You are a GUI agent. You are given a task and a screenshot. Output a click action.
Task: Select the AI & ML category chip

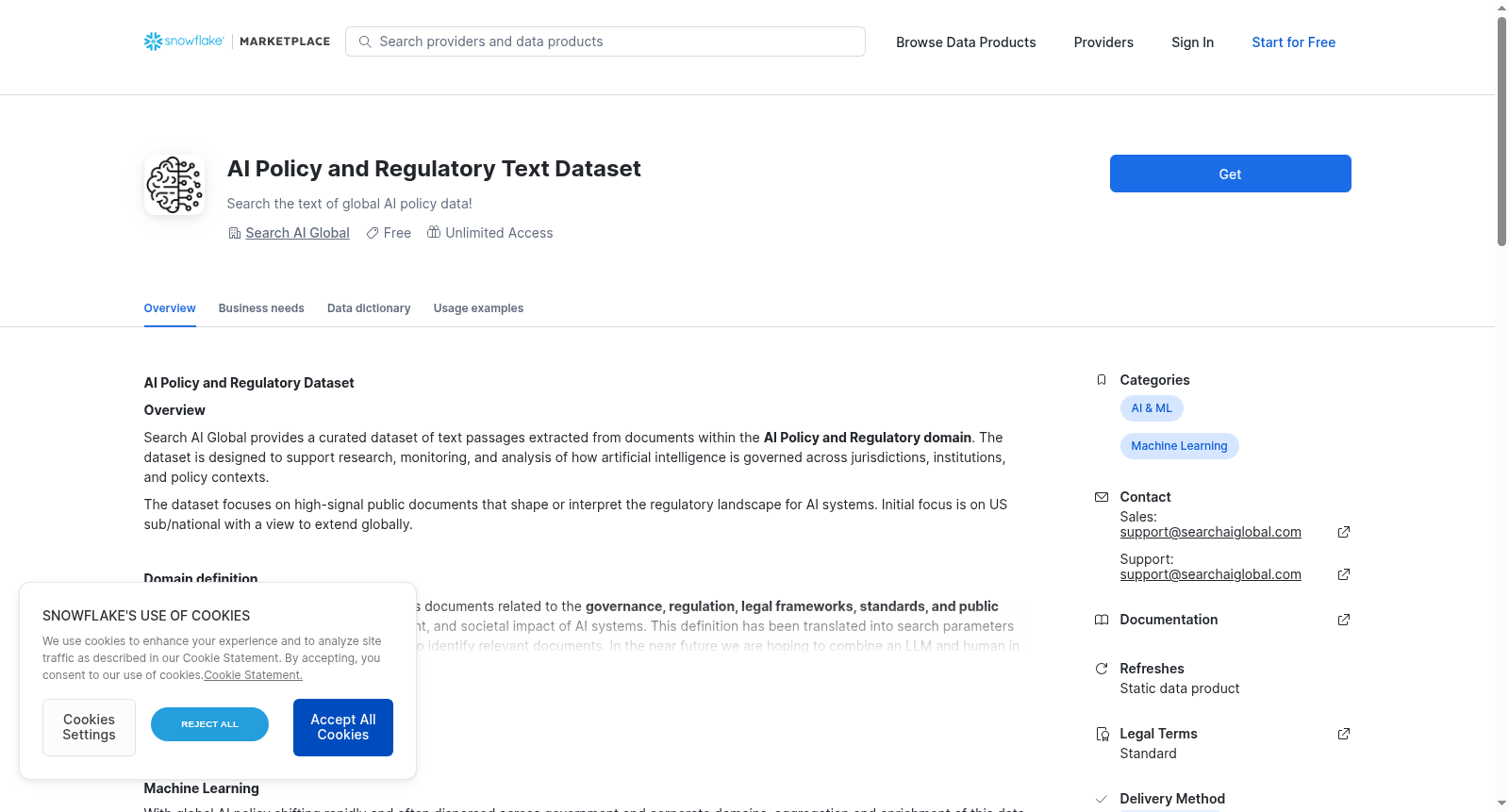click(x=1152, y=408)
